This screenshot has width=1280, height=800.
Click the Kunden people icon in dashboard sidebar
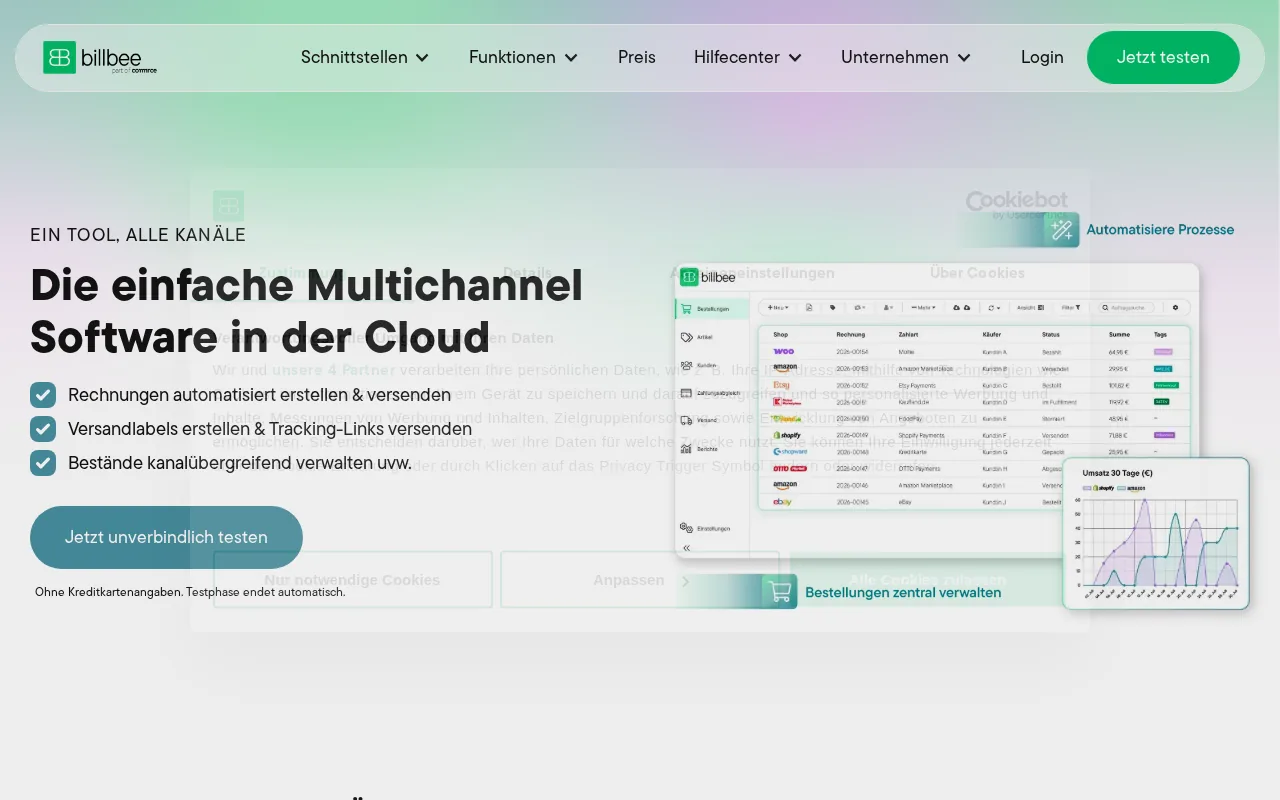[686, 365]
